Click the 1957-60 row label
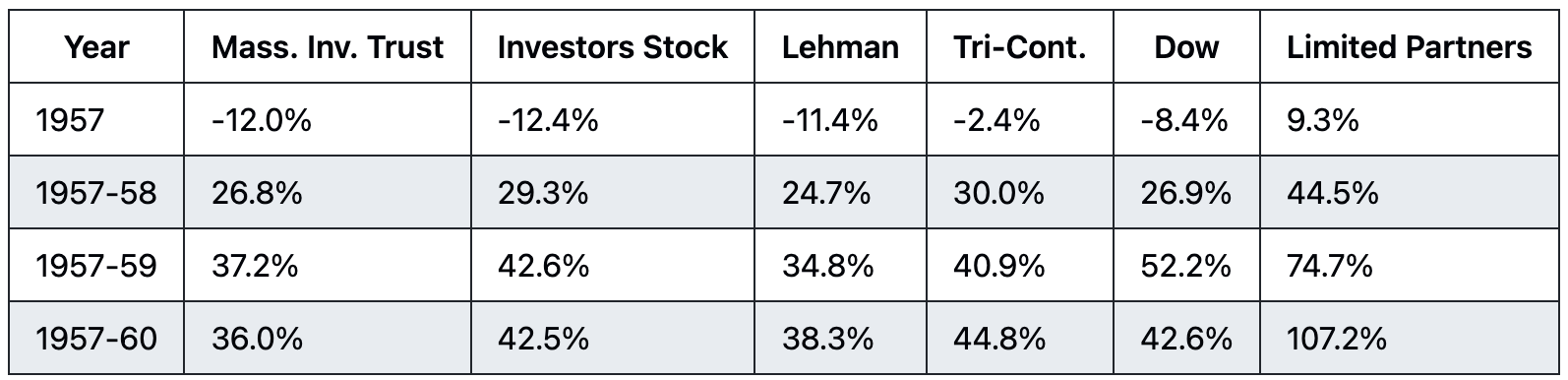Screen dimensions: 1568x380 (96, 339)
